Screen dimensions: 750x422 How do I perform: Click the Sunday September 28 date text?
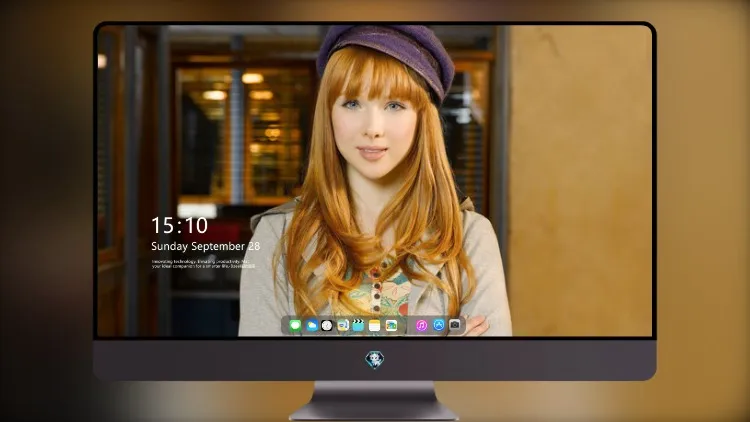pos(206,246)
